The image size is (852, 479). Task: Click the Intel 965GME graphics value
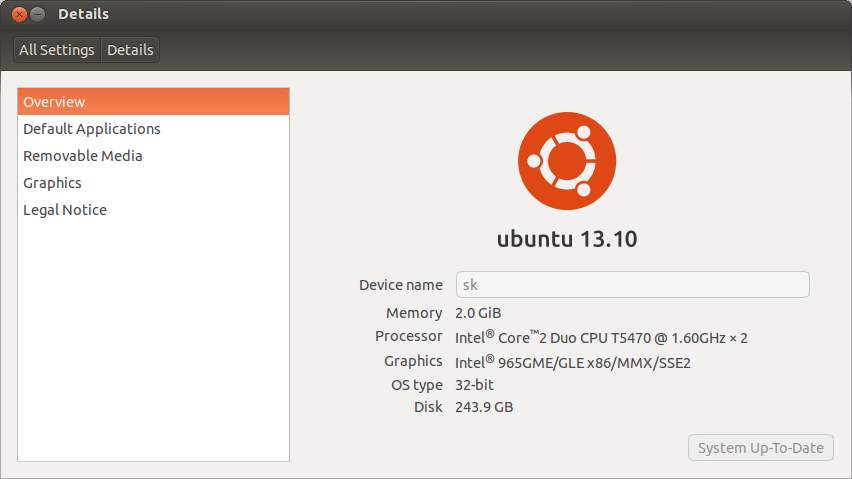pyautogui.click(x=573, y=363)
